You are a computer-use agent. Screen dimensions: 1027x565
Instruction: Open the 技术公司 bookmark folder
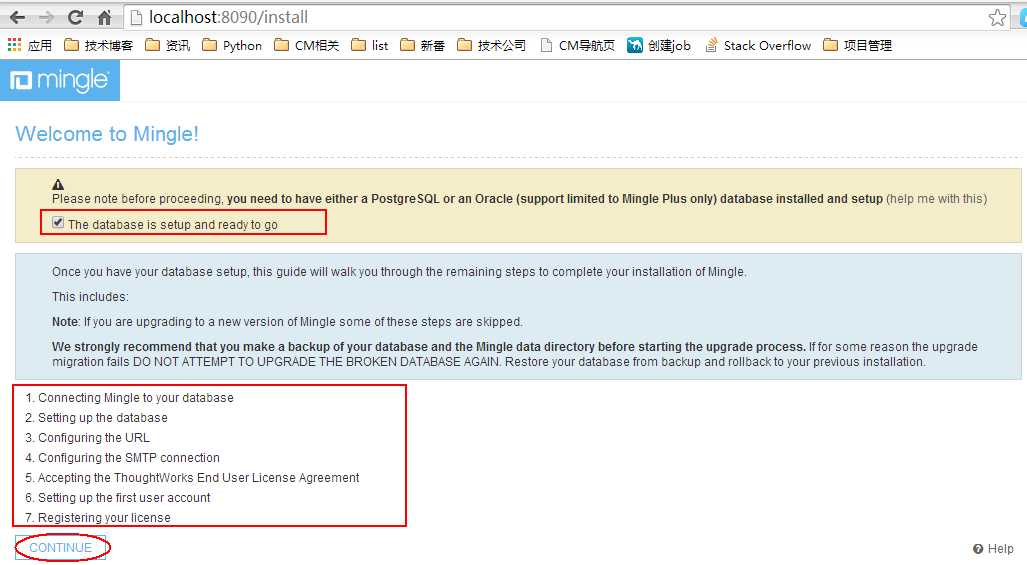tap(491, 45)
